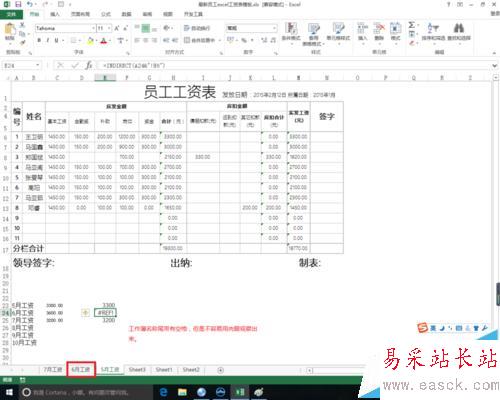Image resolution: width=500 pixels, height=400 pixels.
Task: Open the Sheet3 sheet tab
Action: (x=137, y=370)
